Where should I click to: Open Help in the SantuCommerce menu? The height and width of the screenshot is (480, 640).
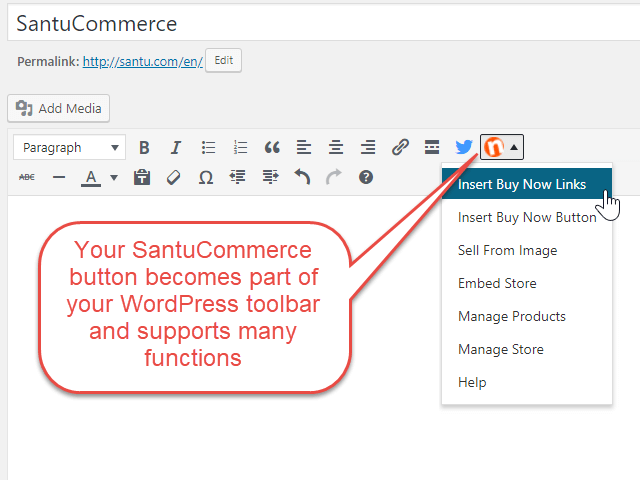527,382
